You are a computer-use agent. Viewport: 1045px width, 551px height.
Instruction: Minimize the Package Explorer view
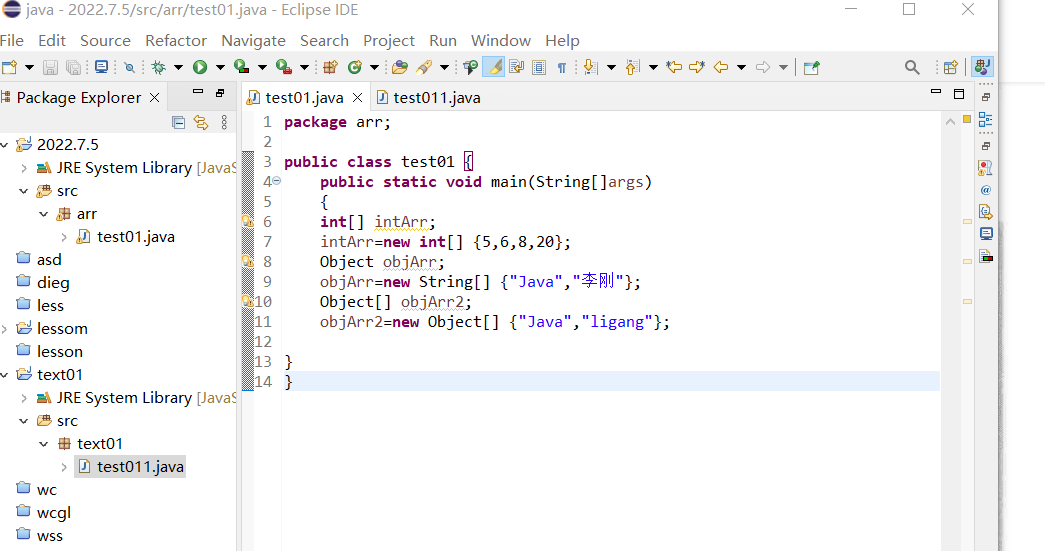pyautogui.click(x=198, y=92)
